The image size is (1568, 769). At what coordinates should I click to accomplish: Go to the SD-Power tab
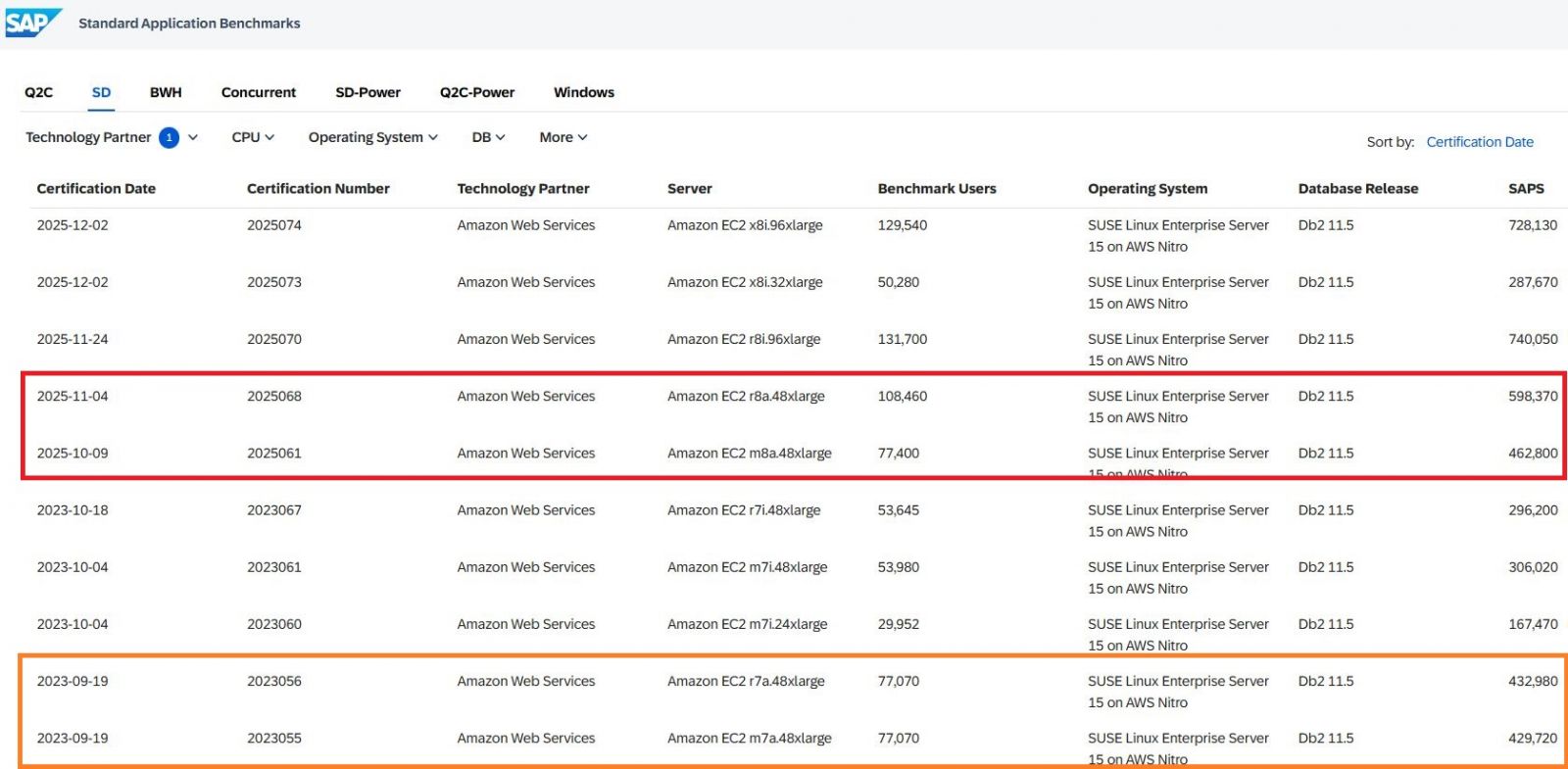[x=367, y=92]
